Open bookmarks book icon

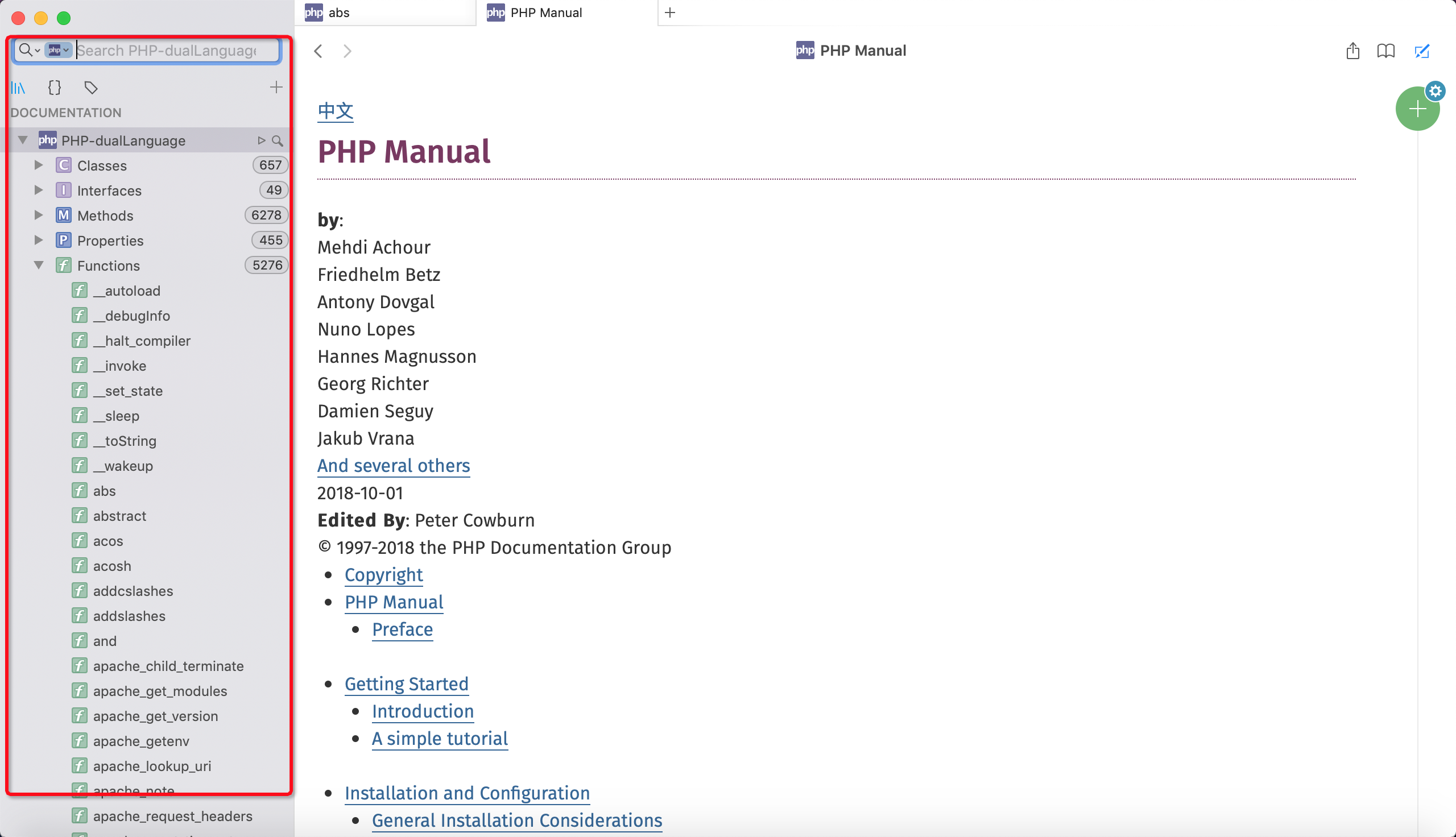point(1385,51)
